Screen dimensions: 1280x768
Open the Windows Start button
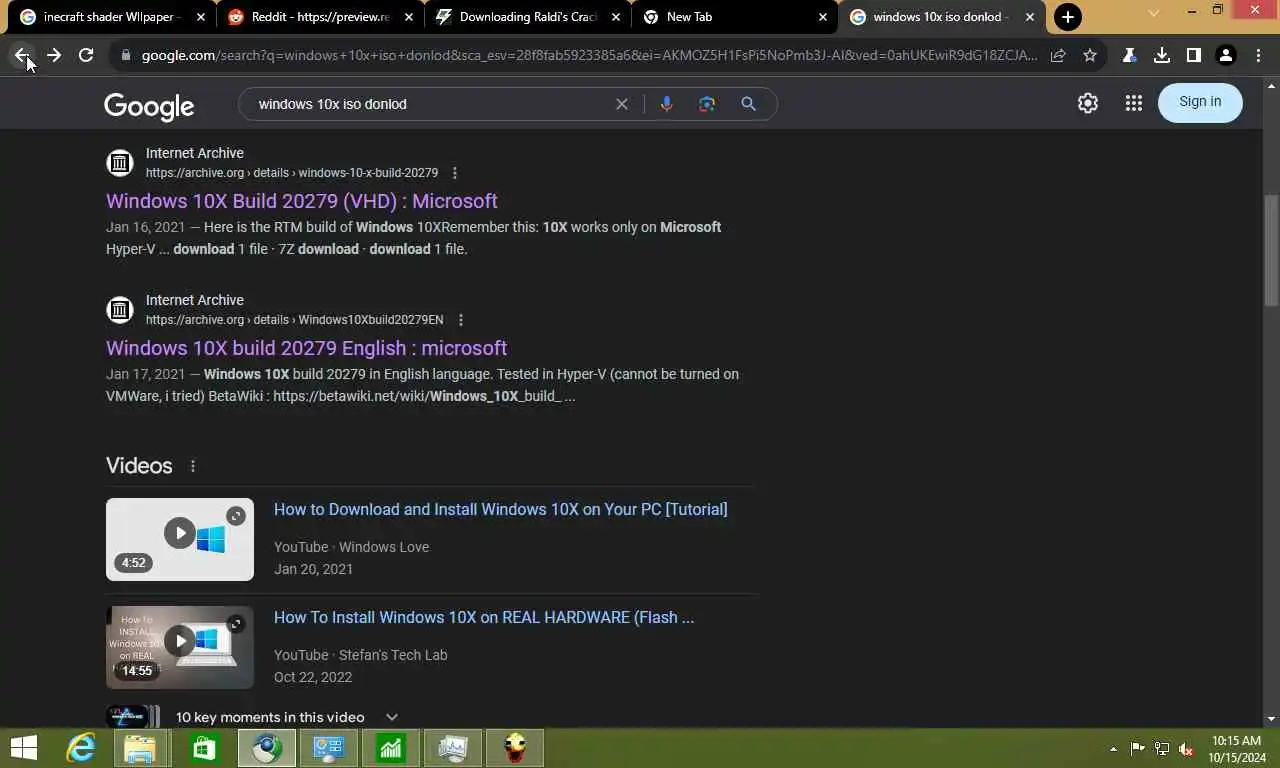point(24,747)
